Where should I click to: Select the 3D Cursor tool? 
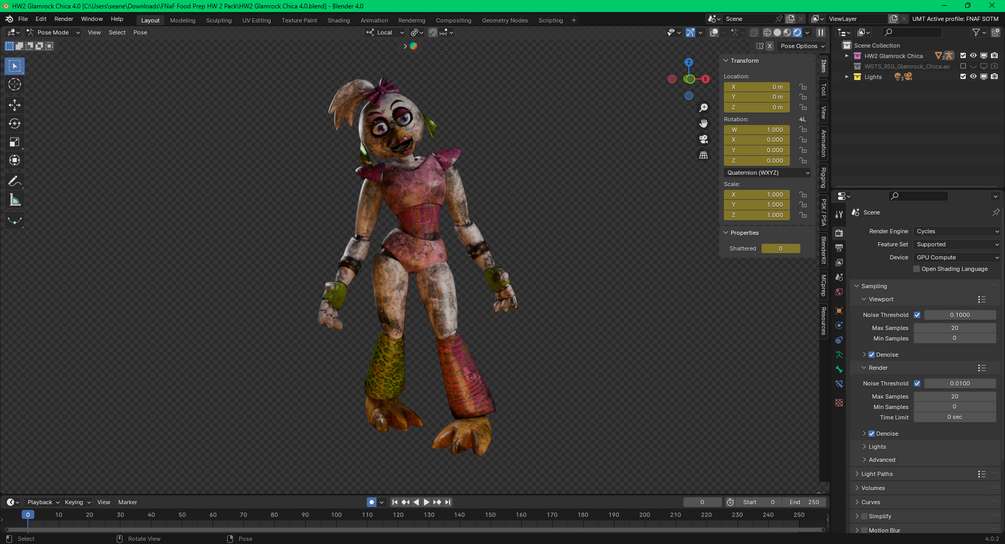(15, 85)
